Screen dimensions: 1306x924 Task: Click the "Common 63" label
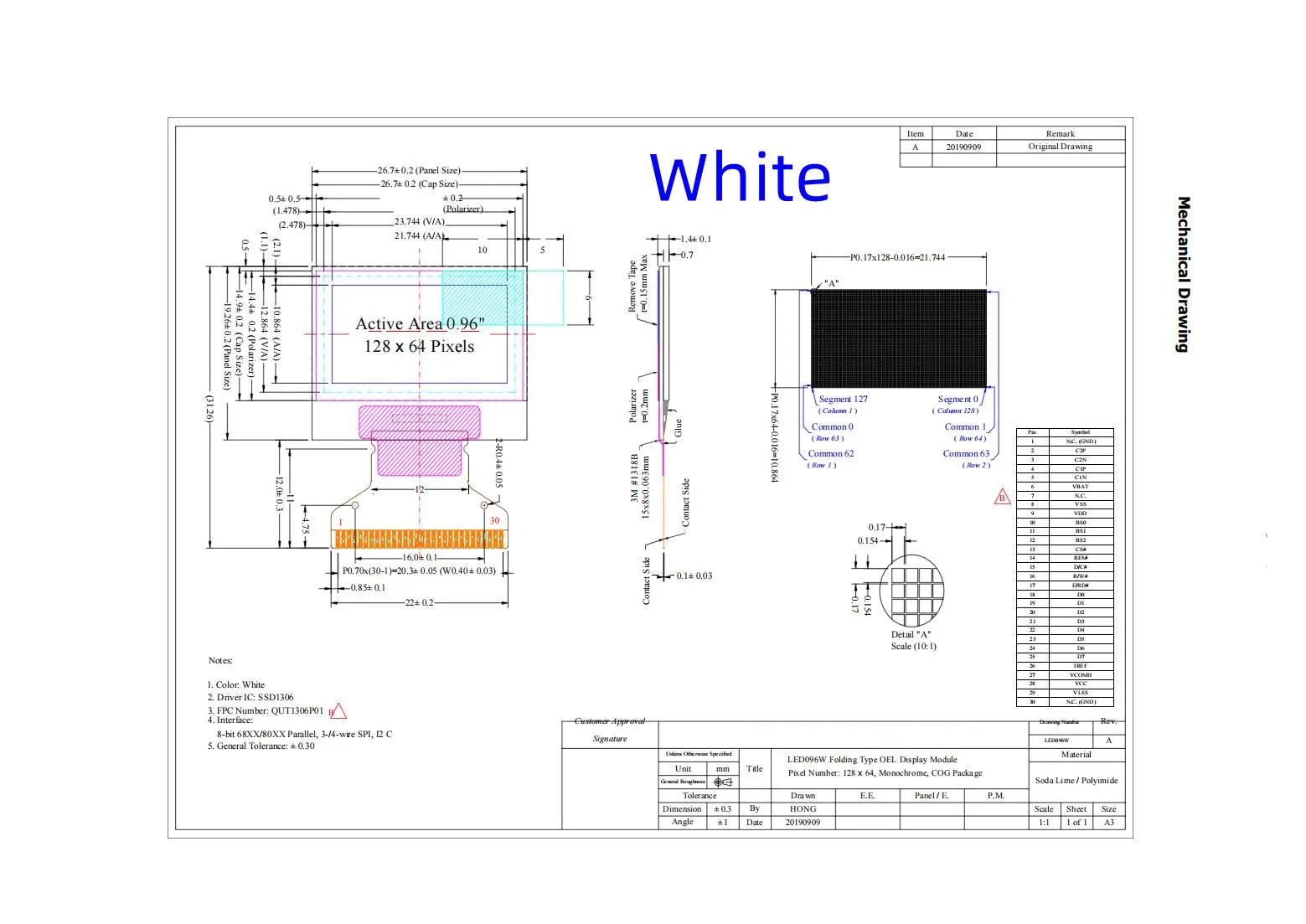tap(966, 453)
